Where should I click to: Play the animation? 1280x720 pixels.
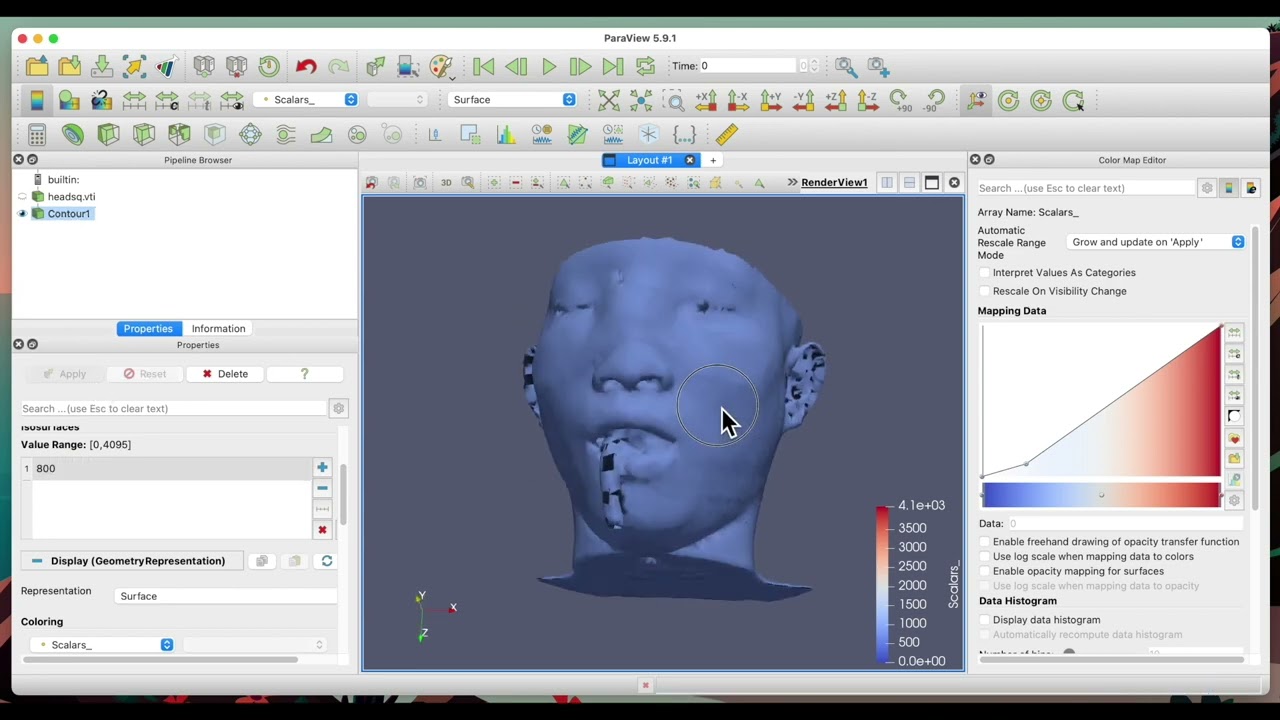549,67
